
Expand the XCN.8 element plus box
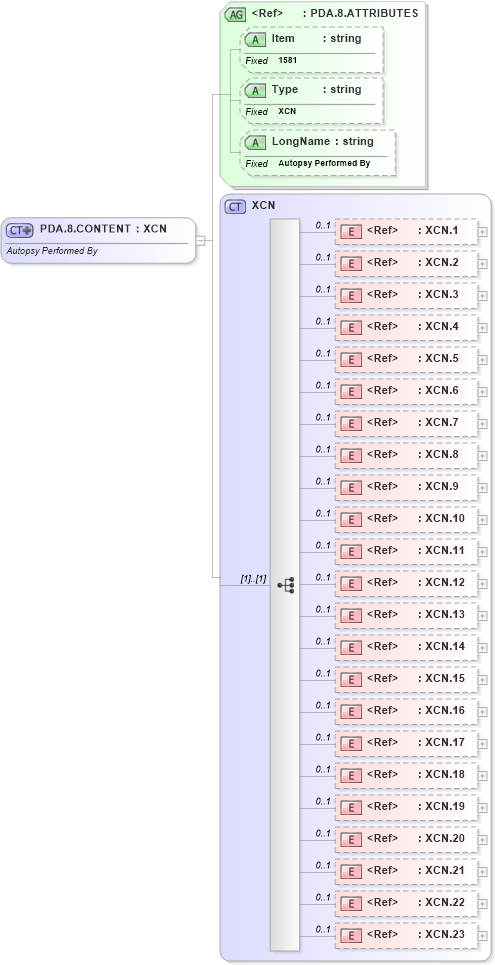point(483,456)
